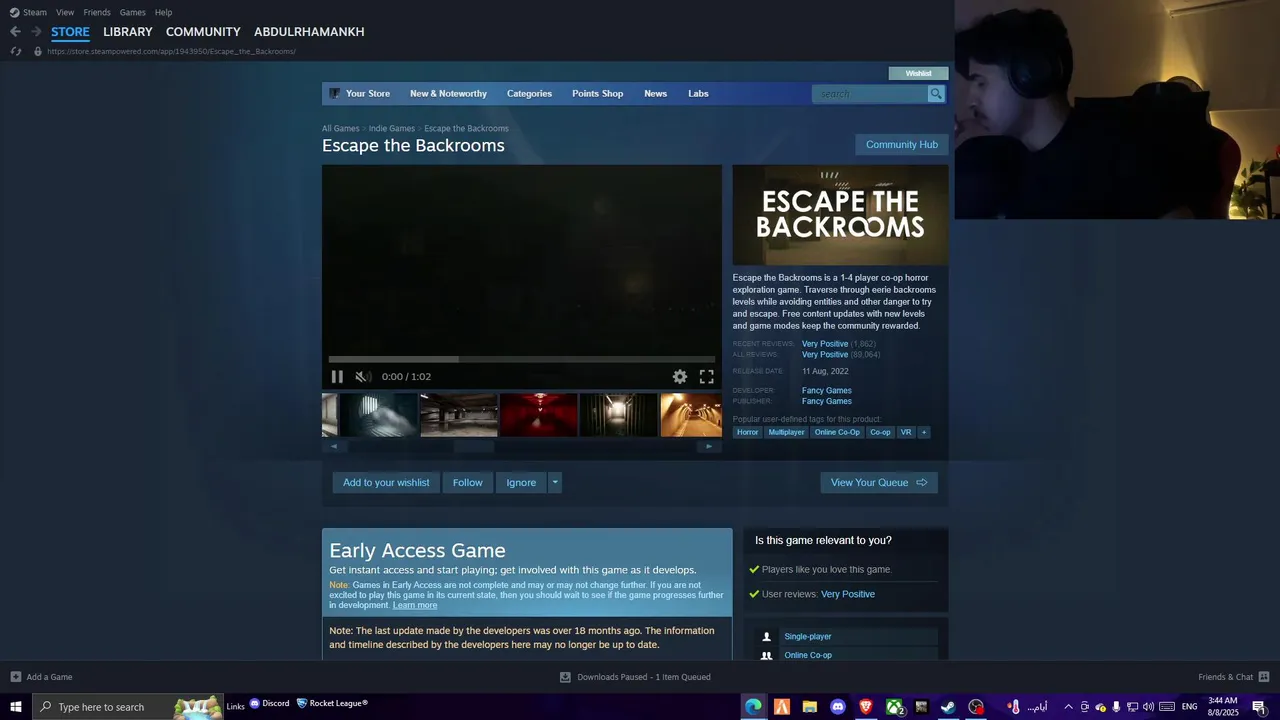Add Escape the Backrooms to wishlist
Image resolution: width=1280 pixels, height=720 pixels.
coord(386,483)
